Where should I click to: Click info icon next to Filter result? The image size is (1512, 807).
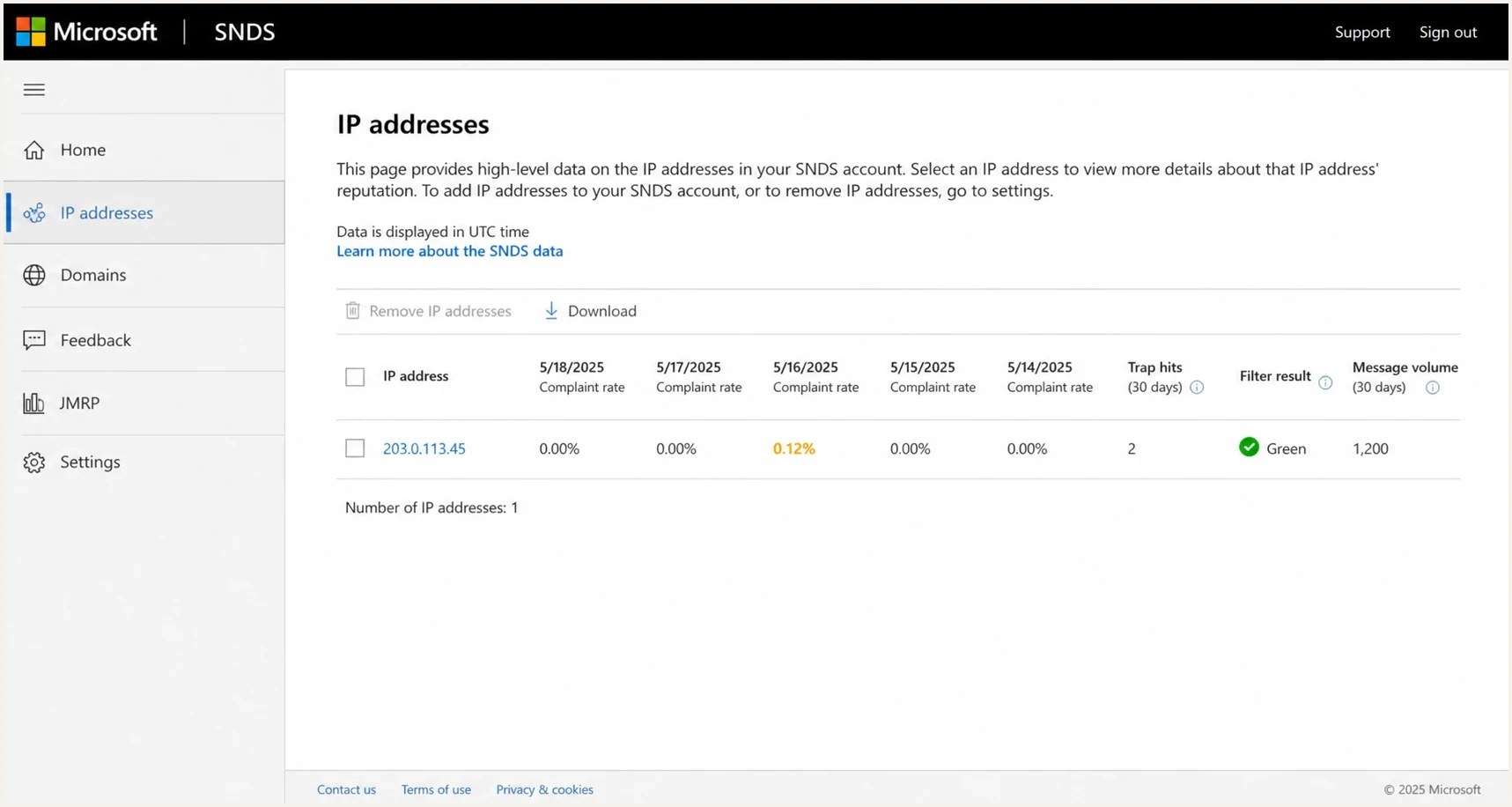click(x=1325, y=382)
